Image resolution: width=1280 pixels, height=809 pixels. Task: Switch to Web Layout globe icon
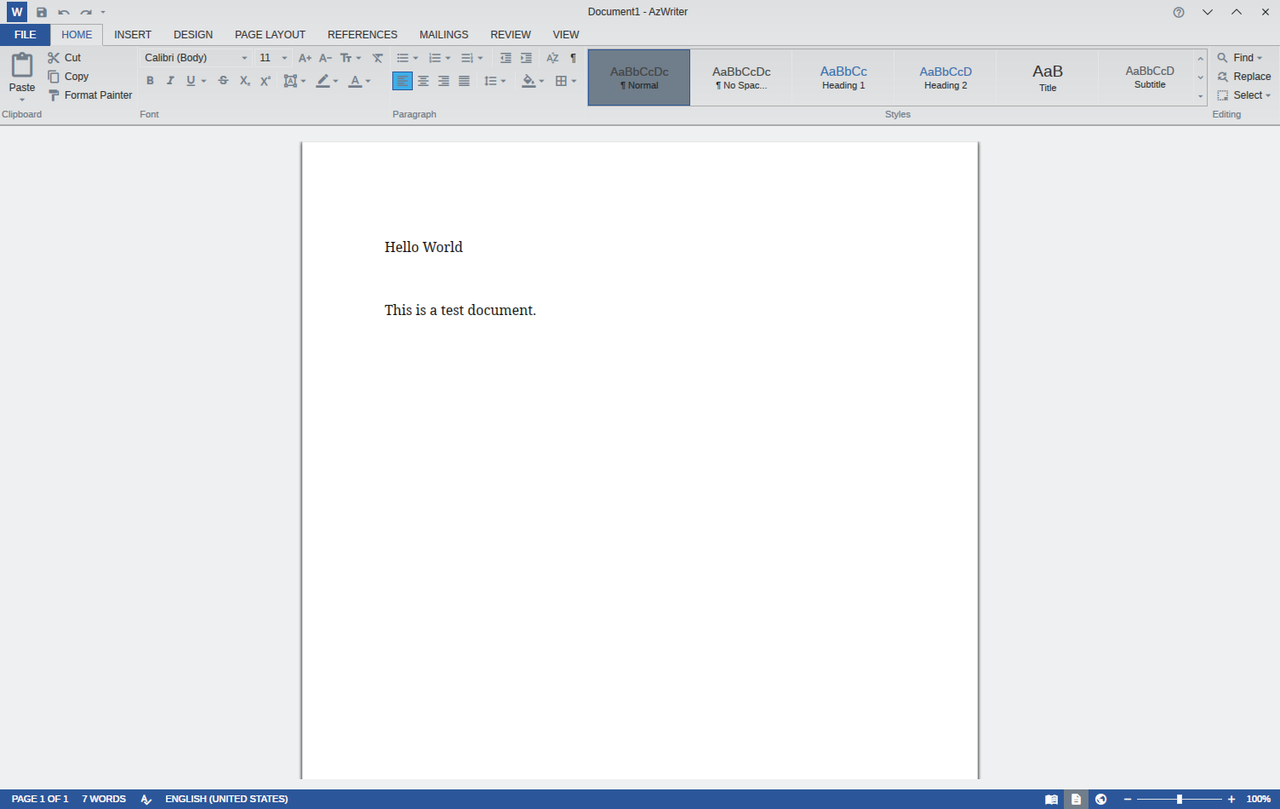[x=1101, y=799]
